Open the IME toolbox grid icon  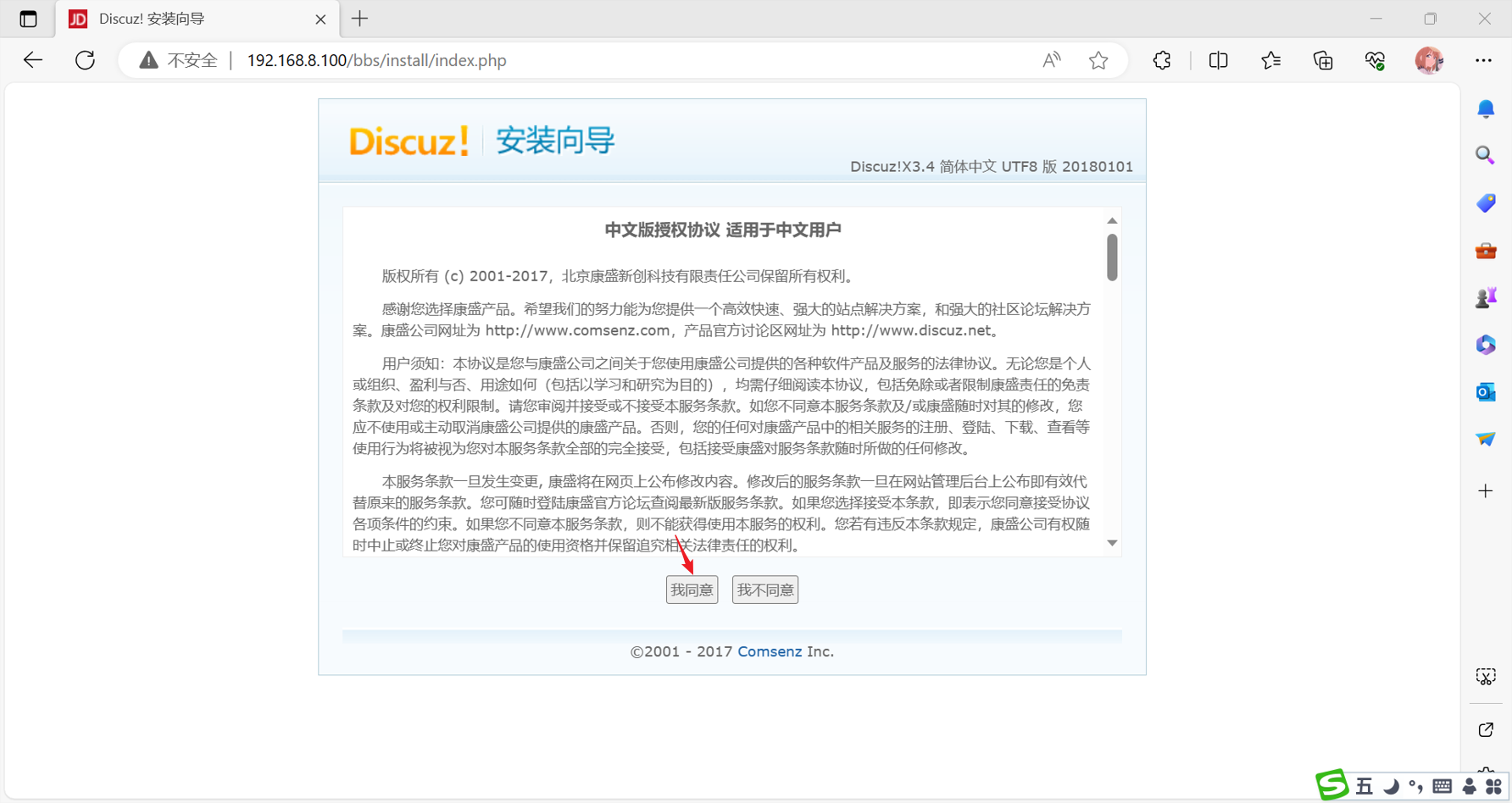[1493, 787]
